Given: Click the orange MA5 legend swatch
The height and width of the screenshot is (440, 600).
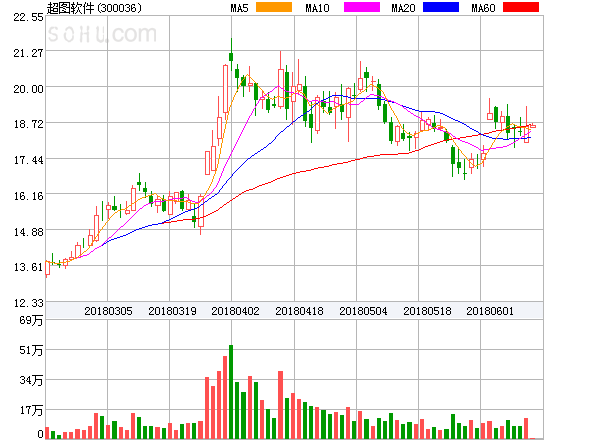Looking at the screenshot, I should coord(274,7).
